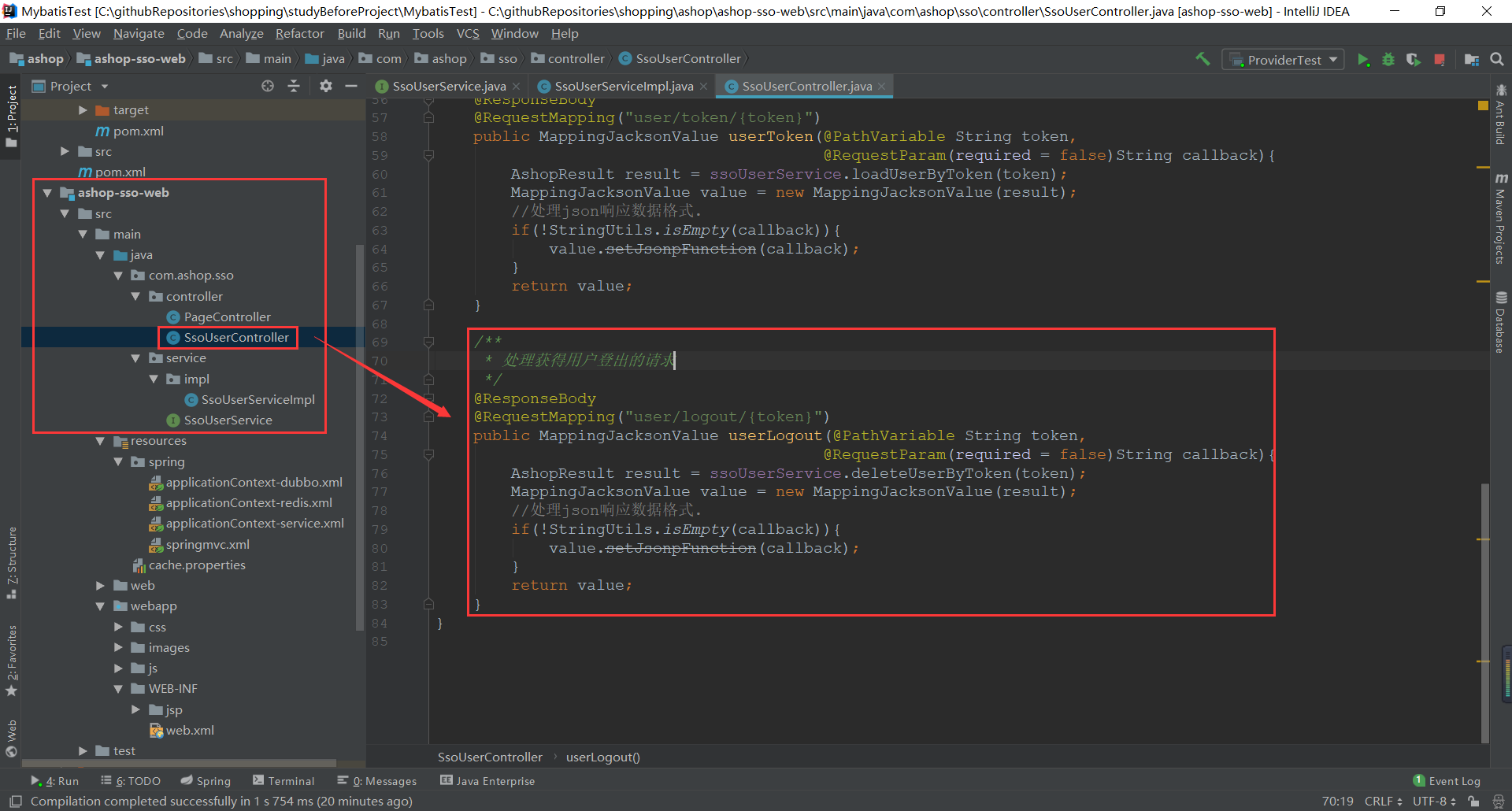Open the UTF-8 encoding selector
The image size is (1512, 811).
1433,801
